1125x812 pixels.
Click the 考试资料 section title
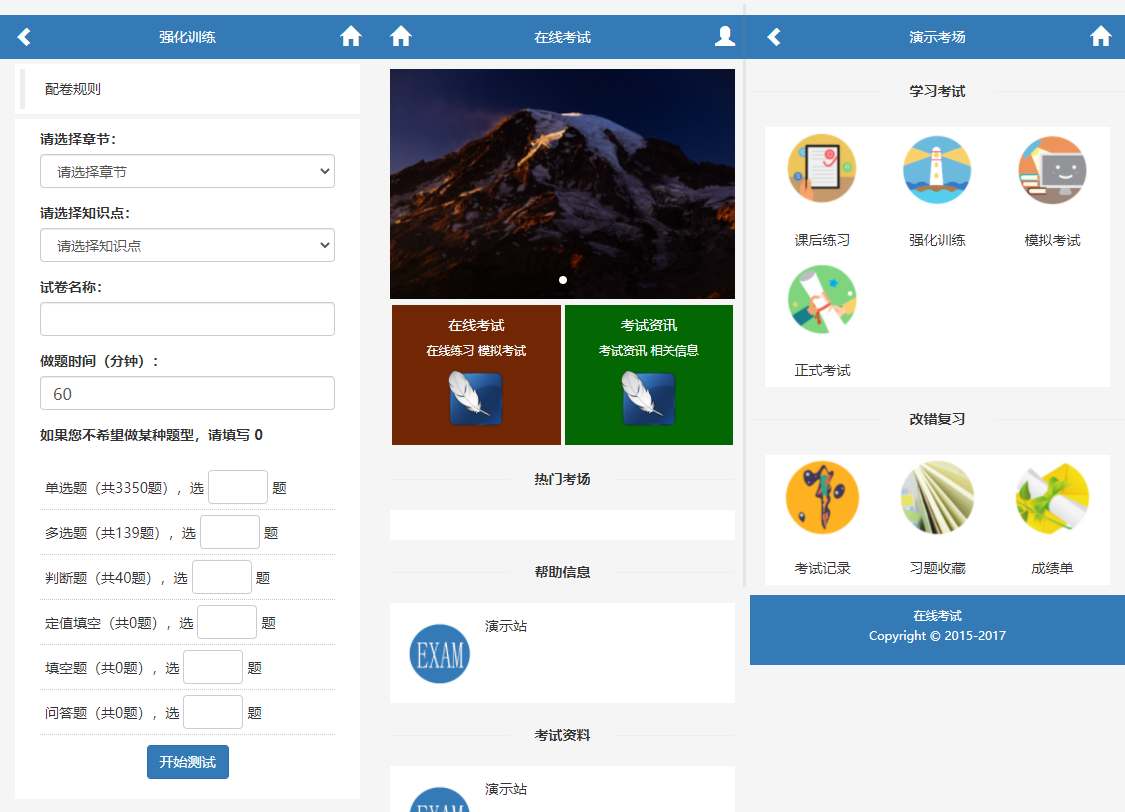point(562,735)
